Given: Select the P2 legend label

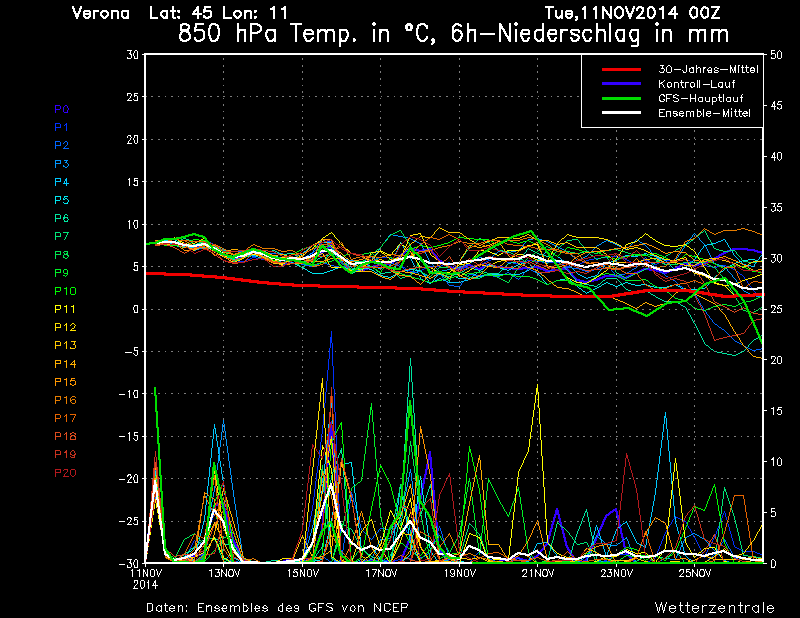Looking at the screenshot, I should 62,145.
